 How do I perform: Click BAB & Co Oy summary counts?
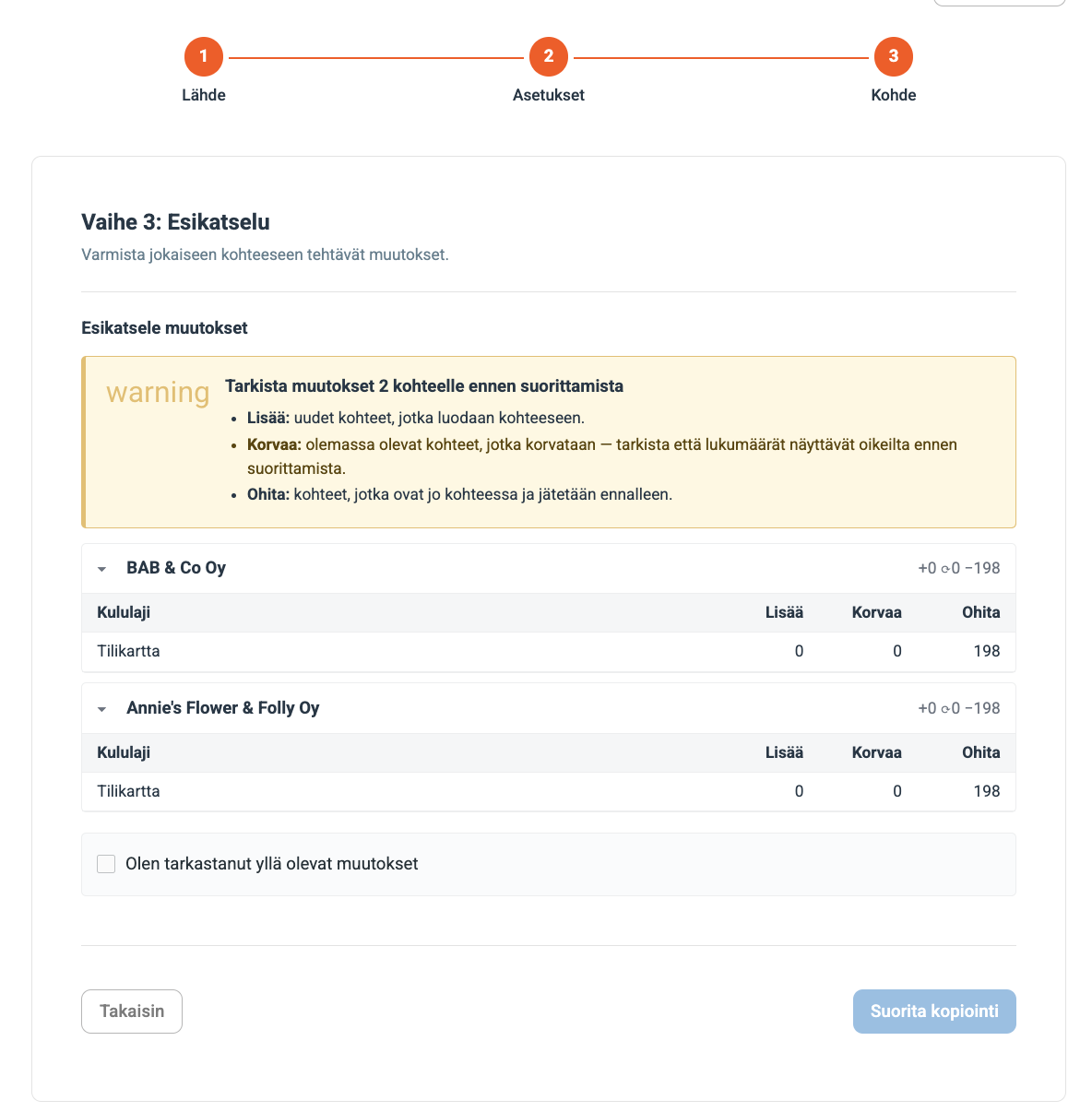click(x=959, y=568)
